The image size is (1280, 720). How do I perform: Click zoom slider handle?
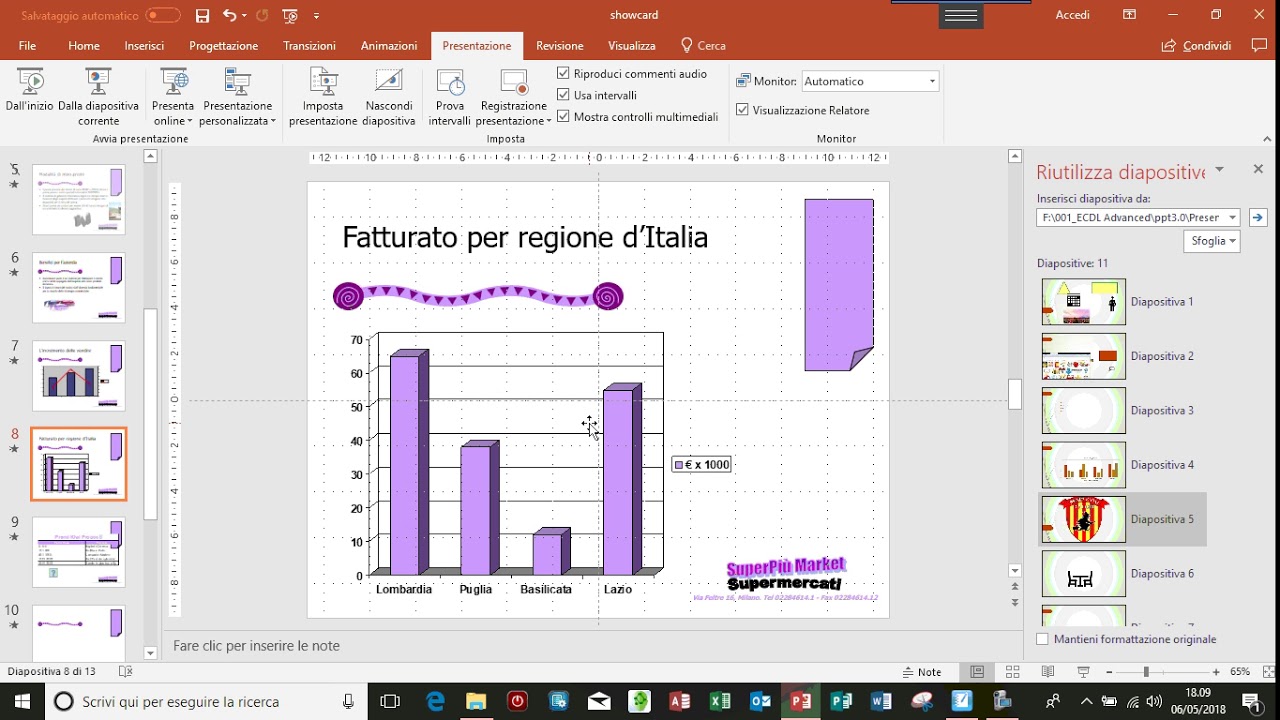pos(1146,672)
